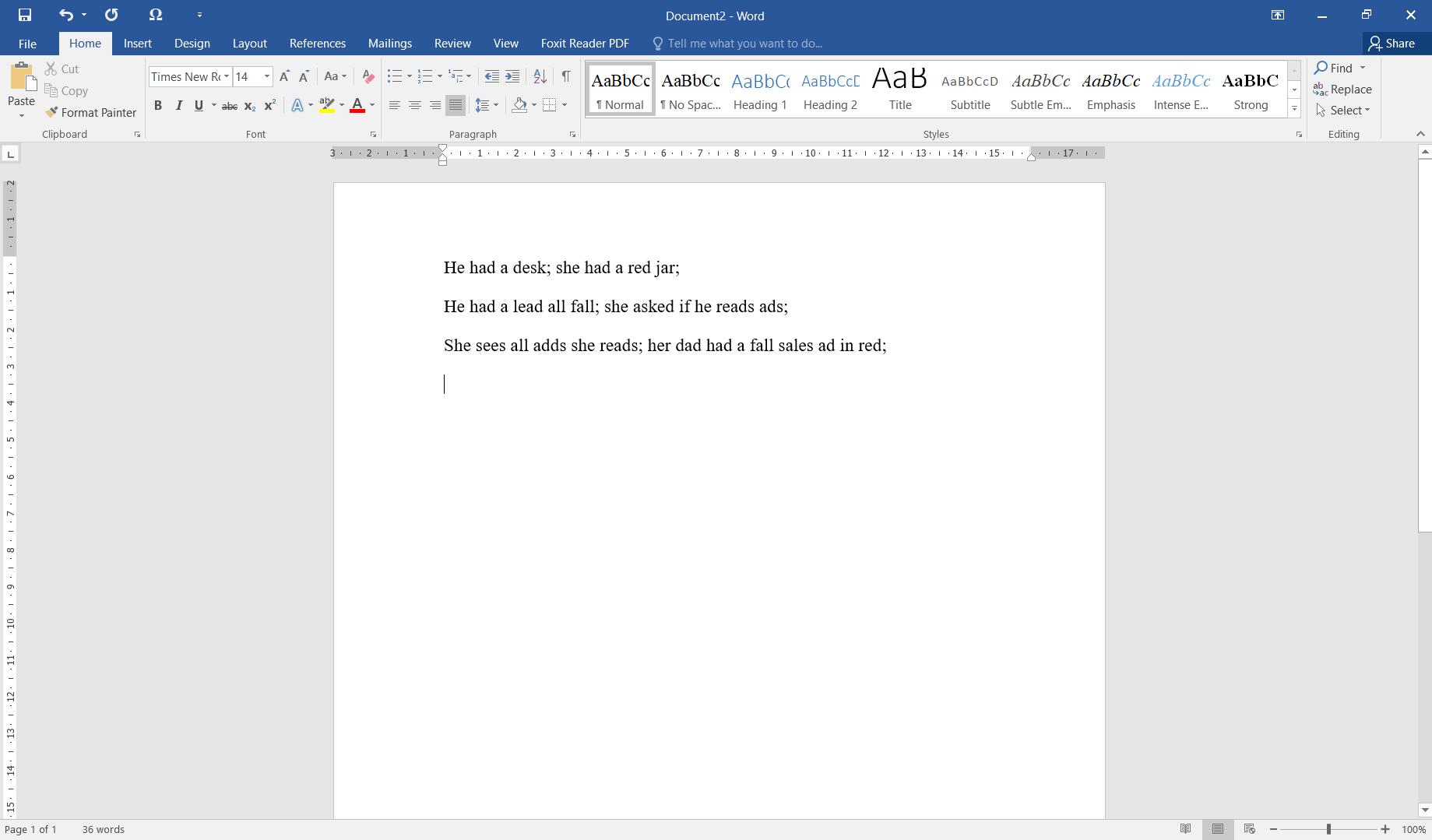The image size is (1432, 840).
Task: Switch to the Layout tab
Action: [250, 44]
